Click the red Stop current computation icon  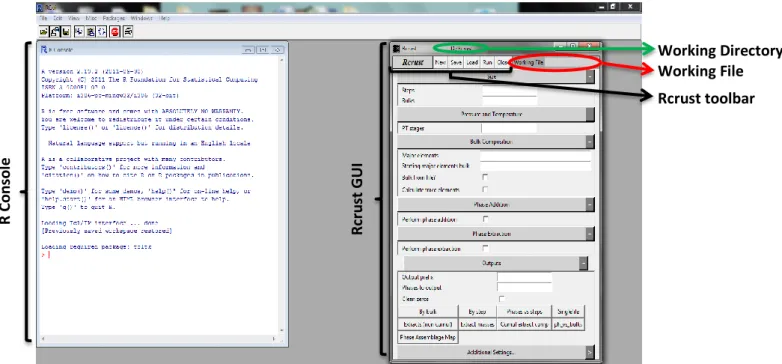tap(115, 32)
